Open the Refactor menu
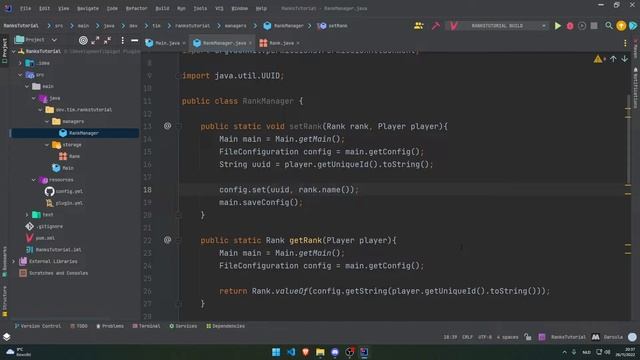 click(136, 8)
